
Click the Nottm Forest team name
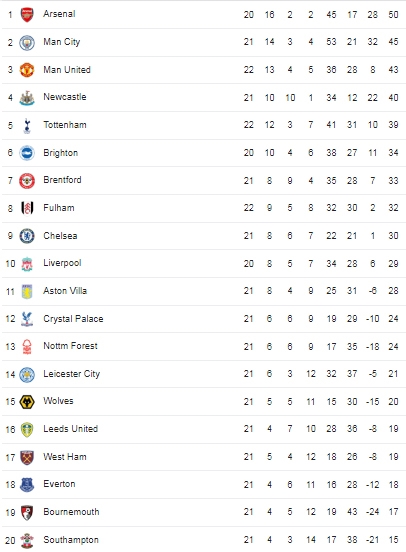(x=70, y=346)
